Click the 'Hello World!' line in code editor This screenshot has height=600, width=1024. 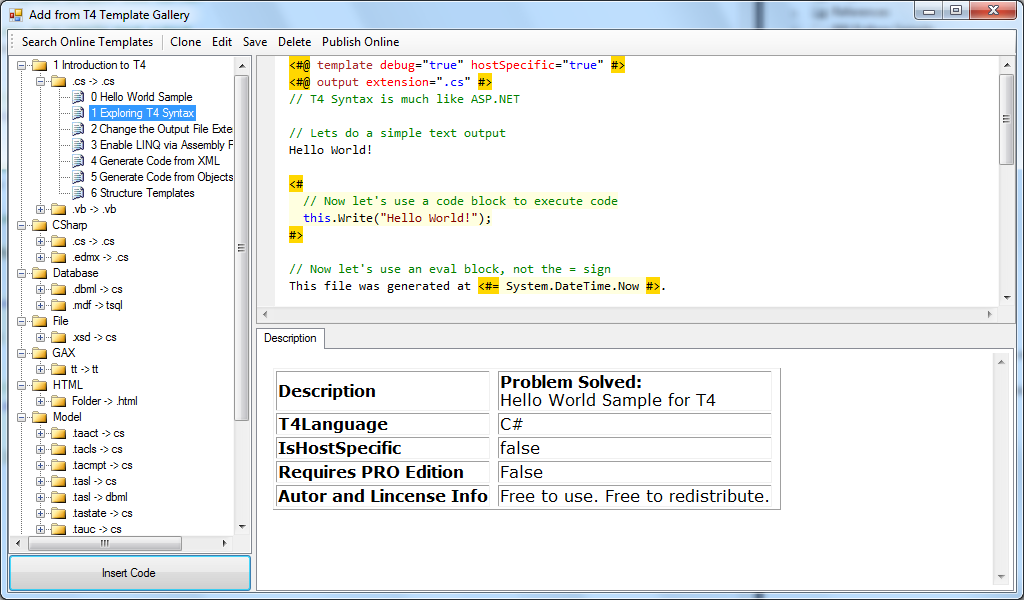coord(330,150)
